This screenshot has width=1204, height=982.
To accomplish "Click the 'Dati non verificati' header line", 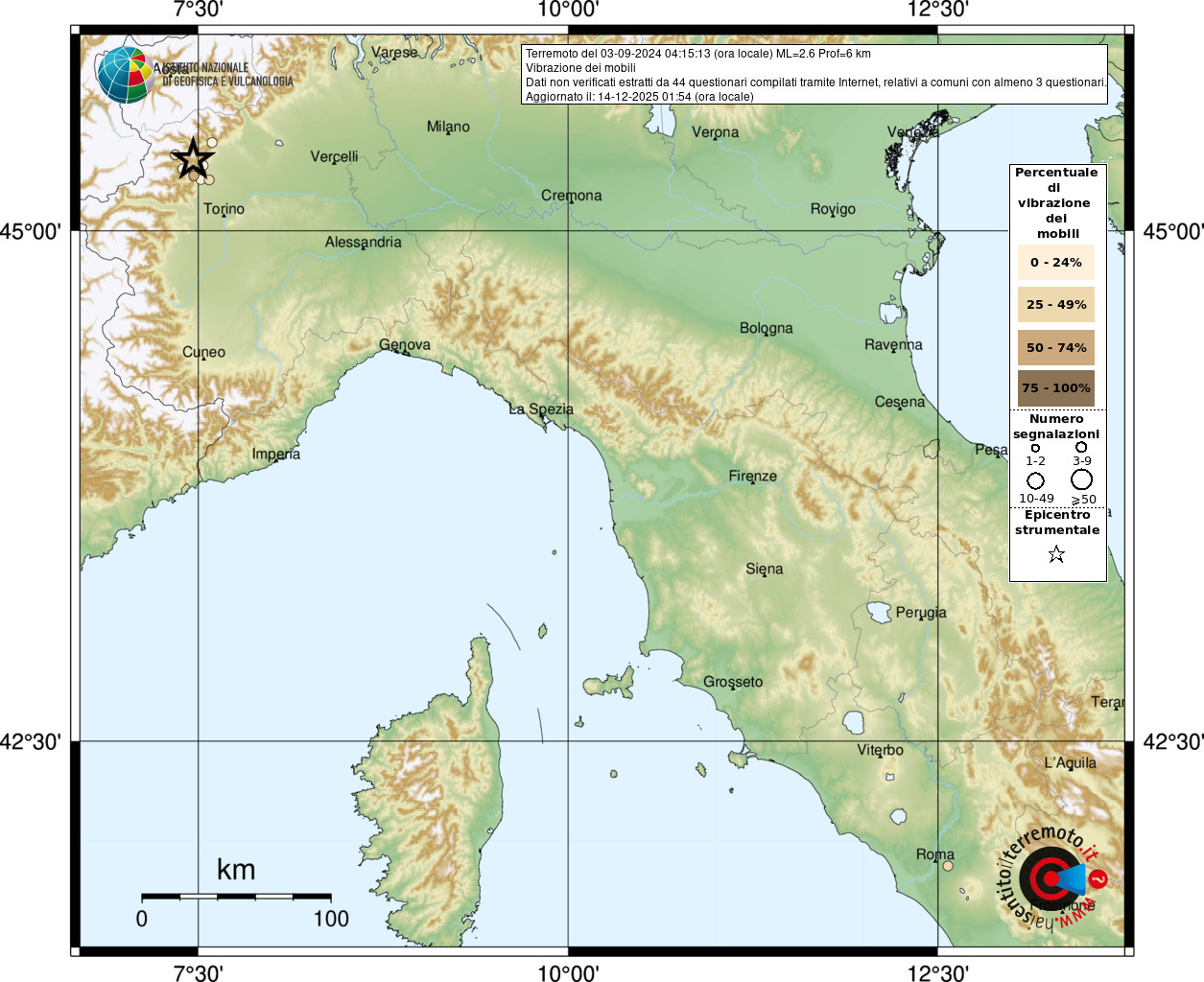I will [815, 82].
